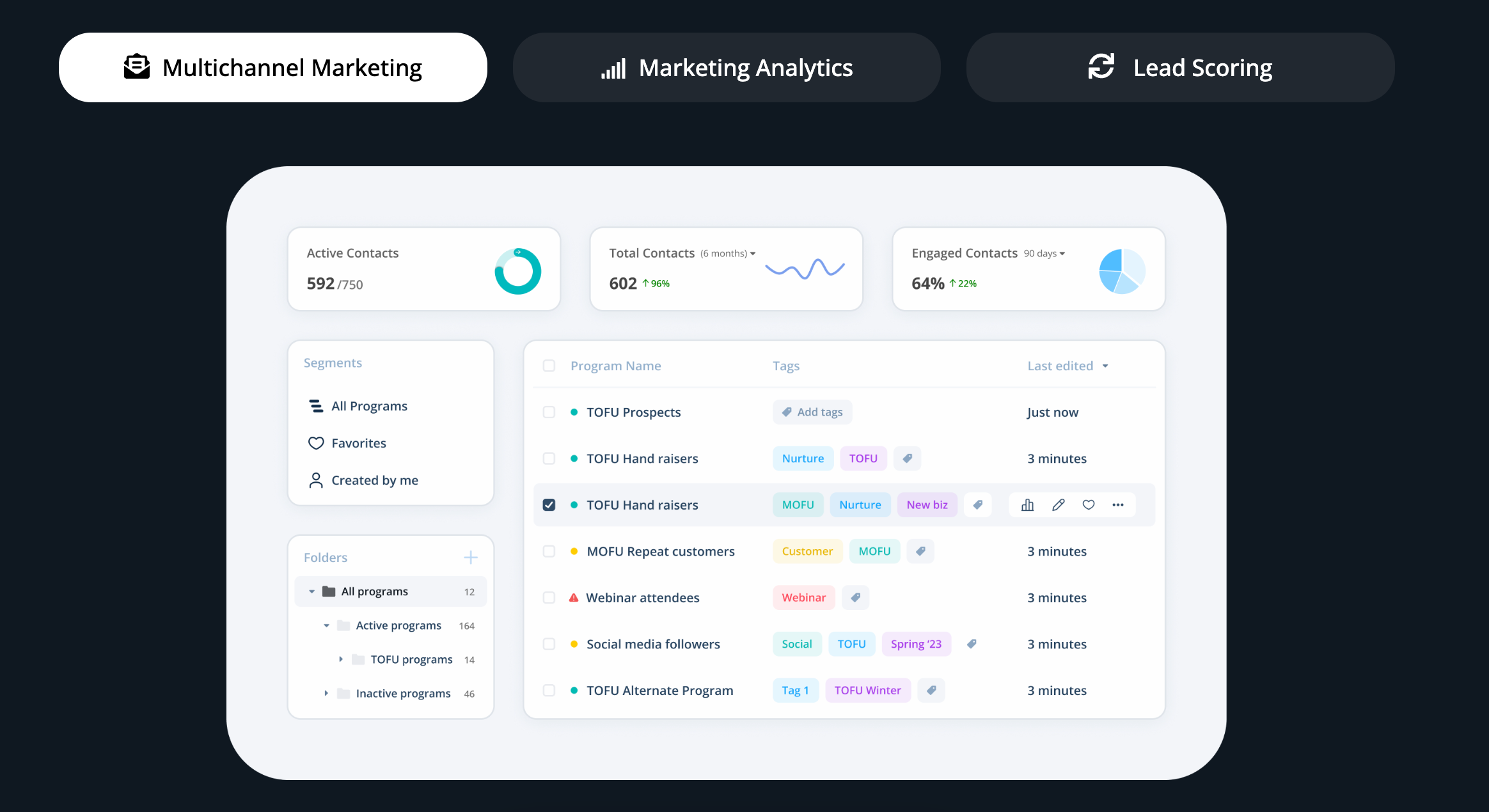
Task: Click tag icon in Webinar attendees row
Action: [x=855, y=598]
